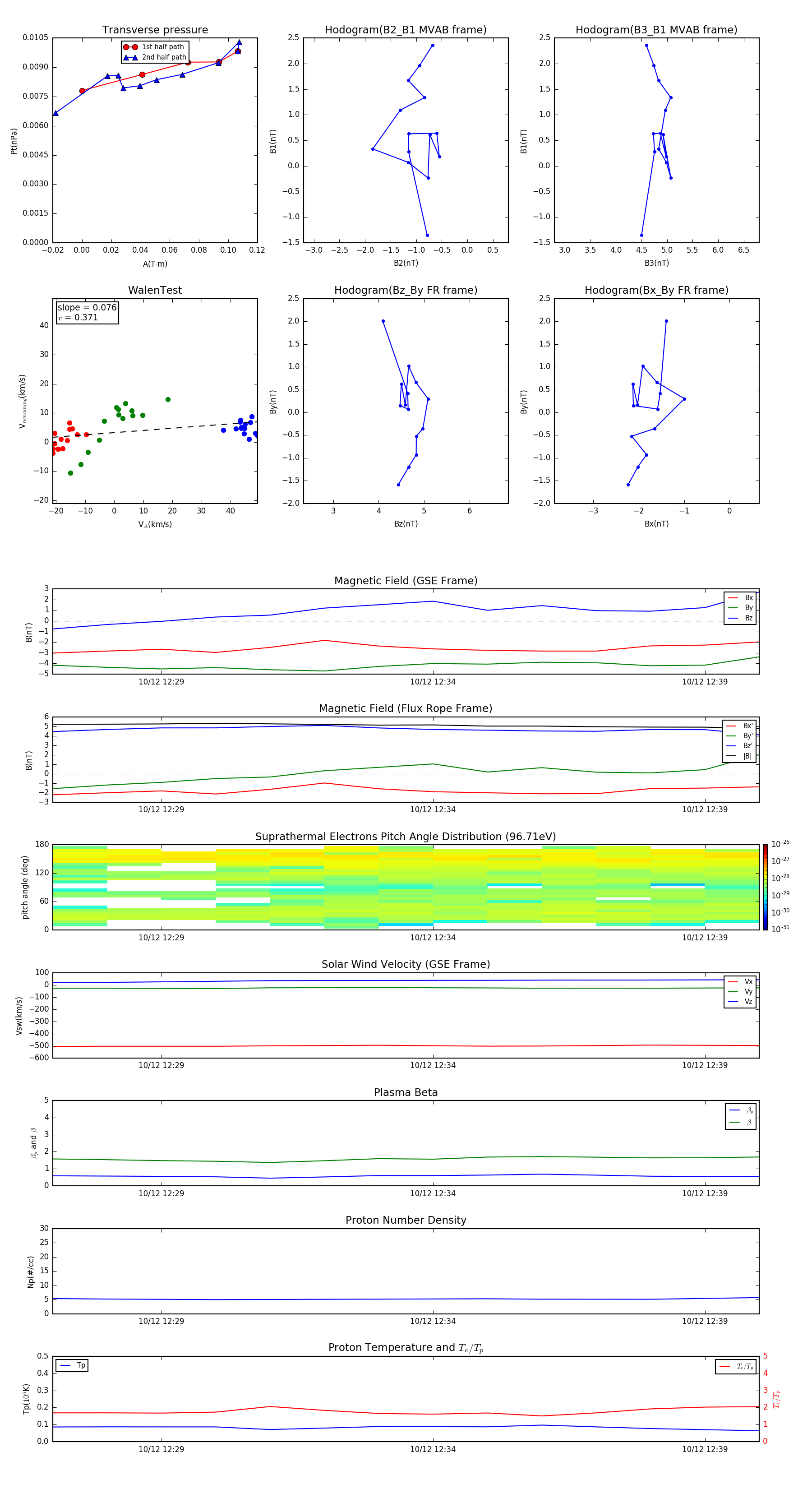
Task: Click the dashed fit line in WalenTest plot
Action: point(155,430)
